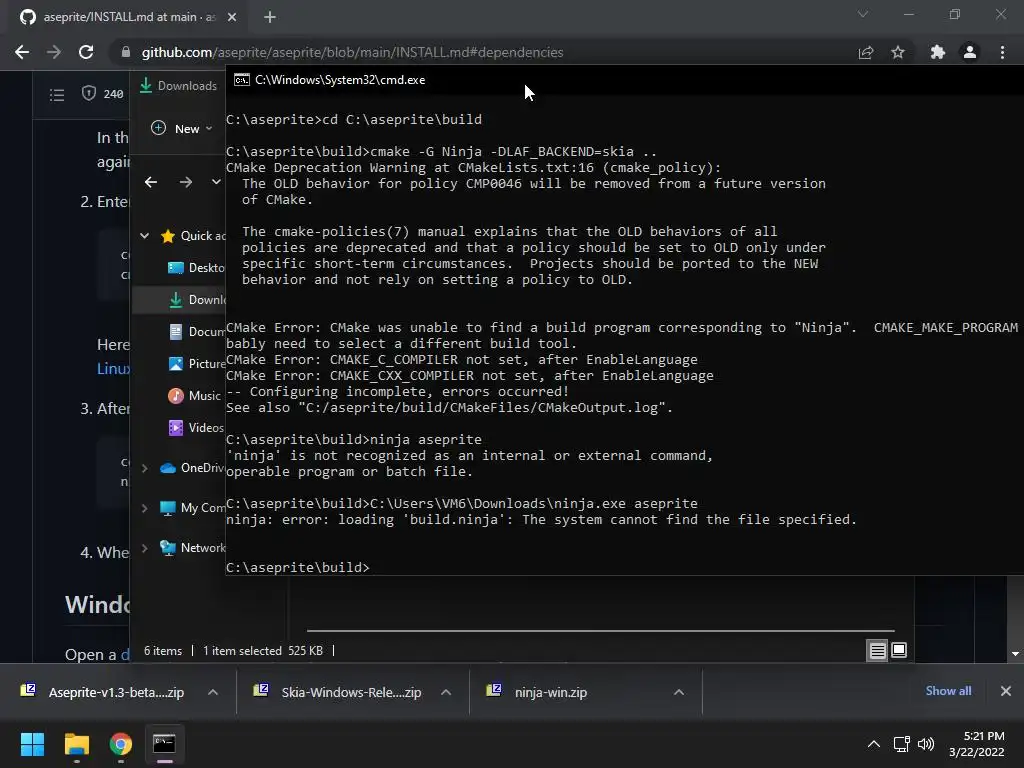Click the OneDrive cloud icon

tap(168, 468)
